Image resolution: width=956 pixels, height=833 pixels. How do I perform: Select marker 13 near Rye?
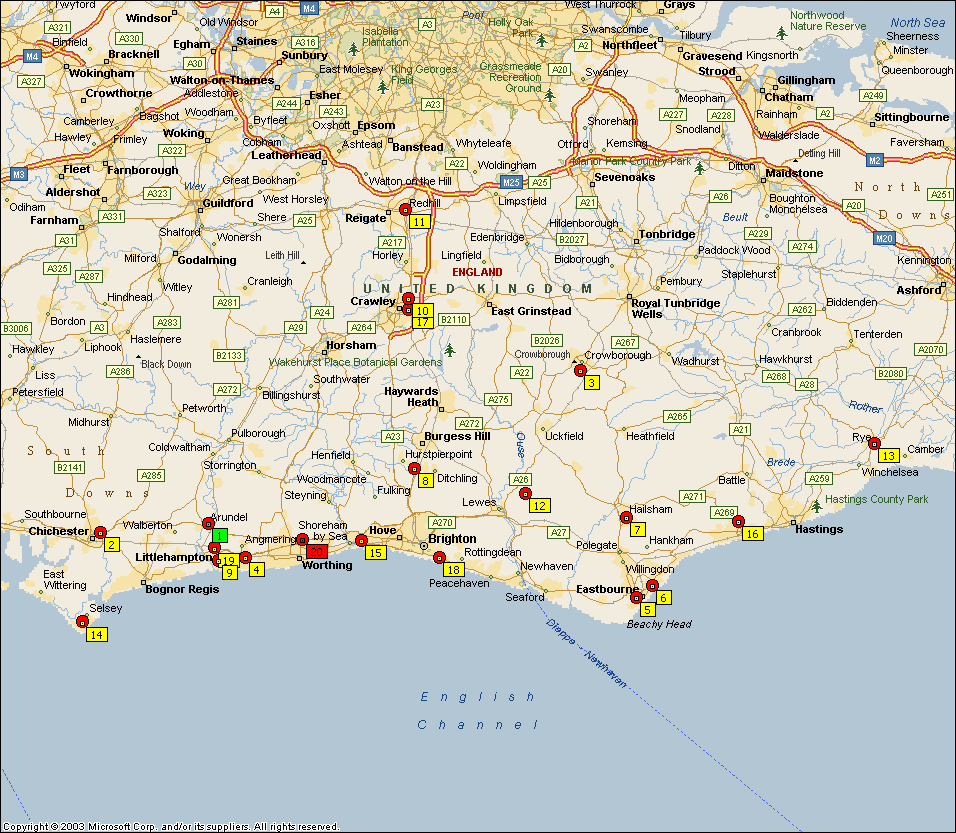[888, 456]
